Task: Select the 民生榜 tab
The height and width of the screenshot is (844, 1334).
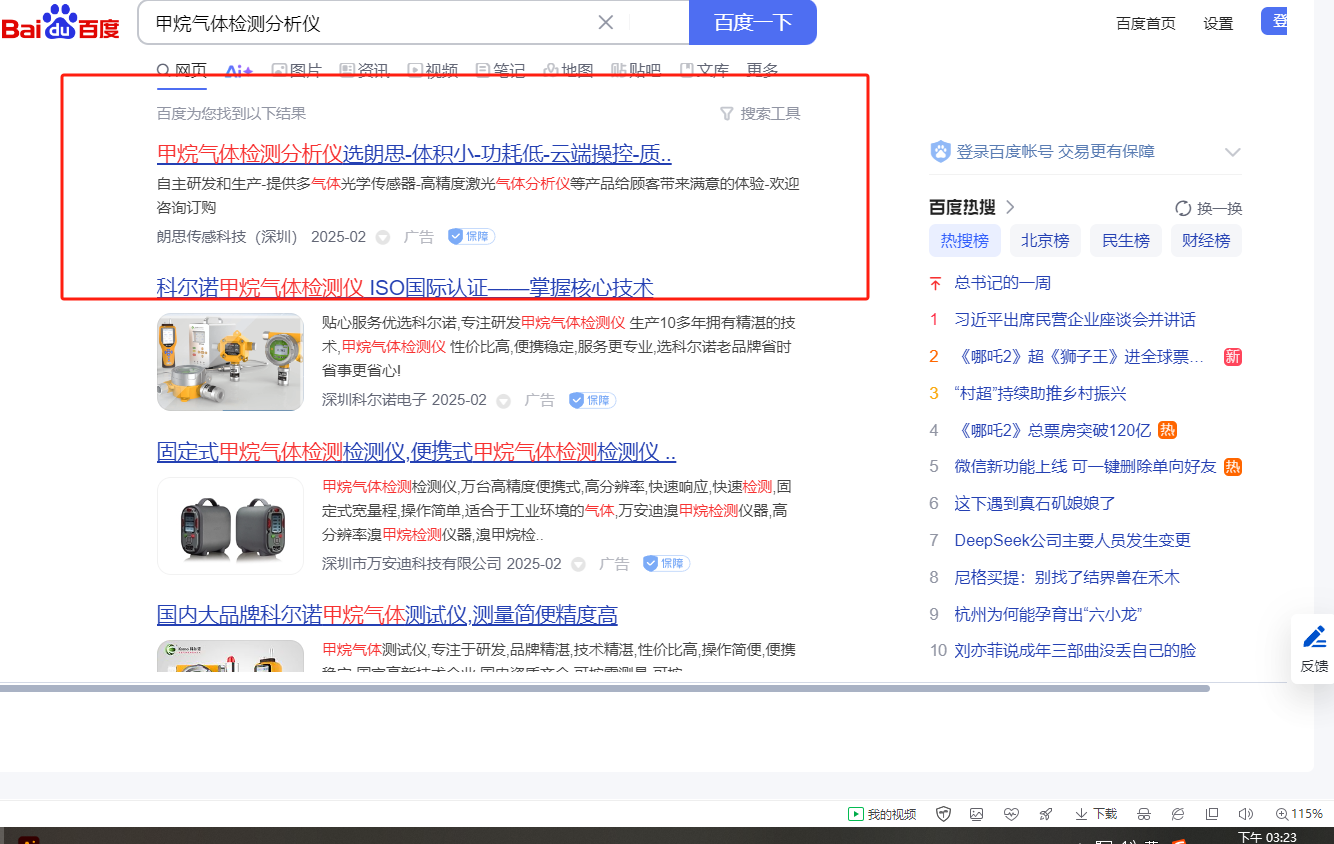Action: coord(1126,241)
